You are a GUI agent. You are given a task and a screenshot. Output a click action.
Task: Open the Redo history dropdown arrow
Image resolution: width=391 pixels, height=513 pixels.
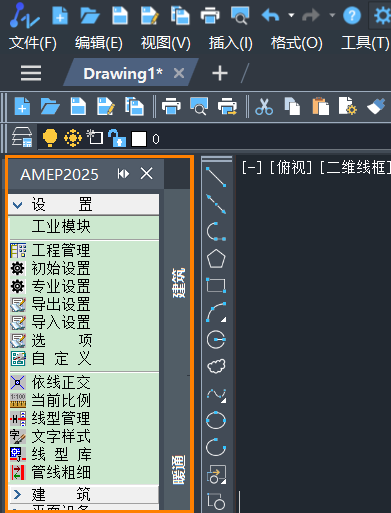coord(332,15)
